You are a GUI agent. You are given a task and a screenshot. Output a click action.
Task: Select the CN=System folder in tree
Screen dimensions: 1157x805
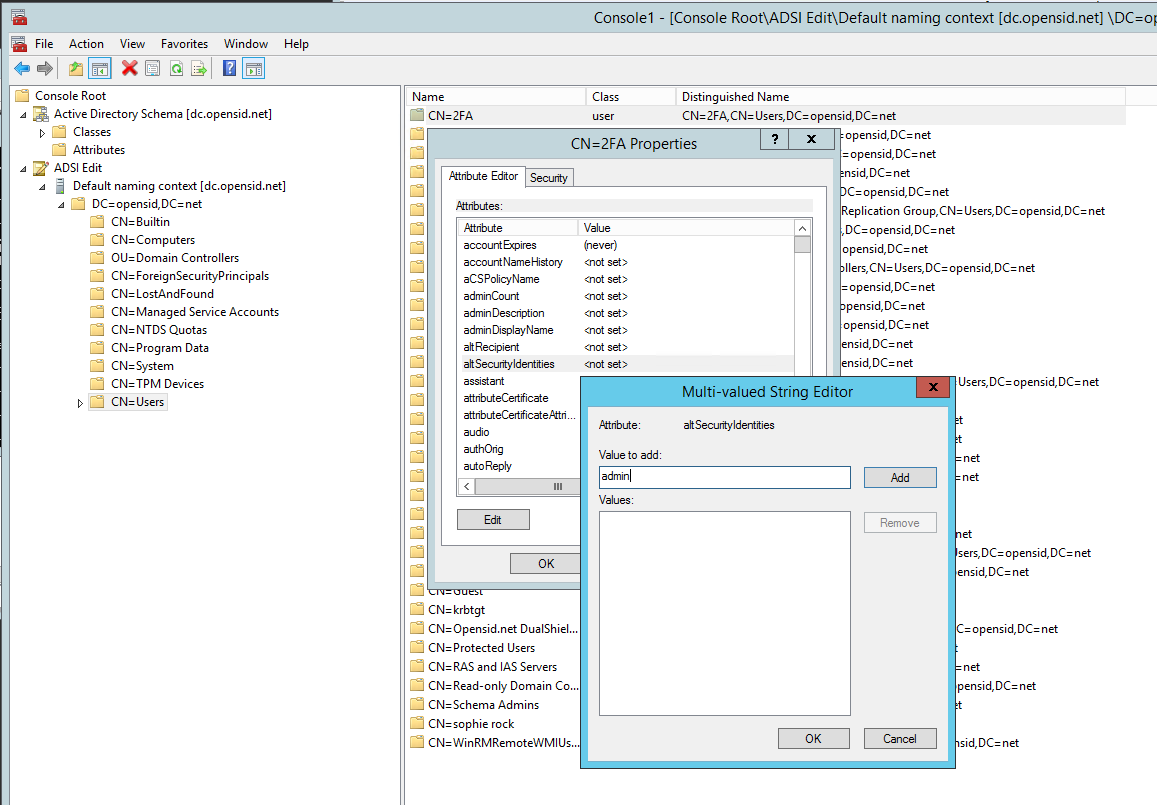click(x=141, y=366)
